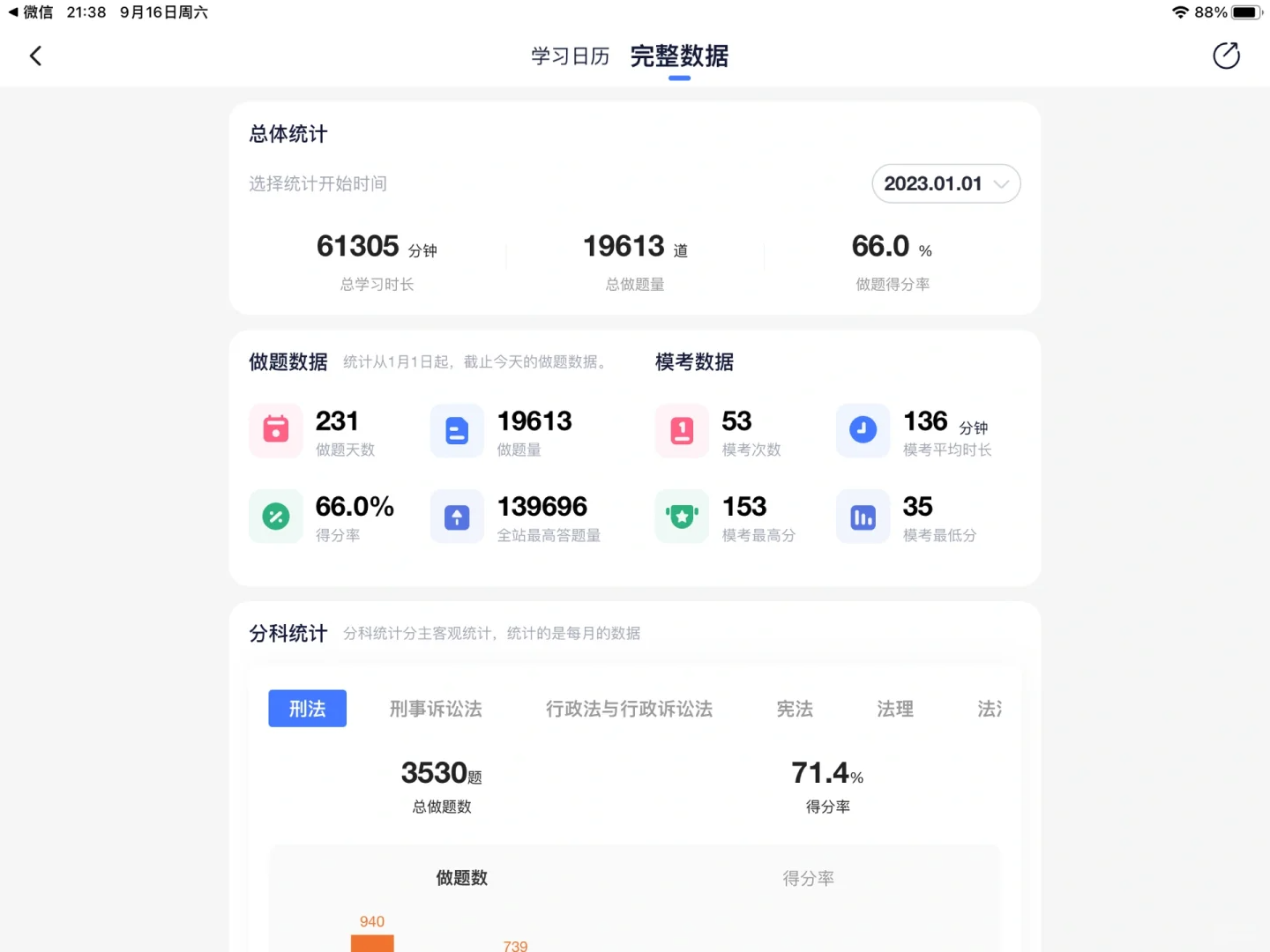The width and height of the screenshot is (1270, 952).
Task: Tap the blue bar-chart icon for 模考最低分
Action: pyautogui.click(x=863, y=517)
